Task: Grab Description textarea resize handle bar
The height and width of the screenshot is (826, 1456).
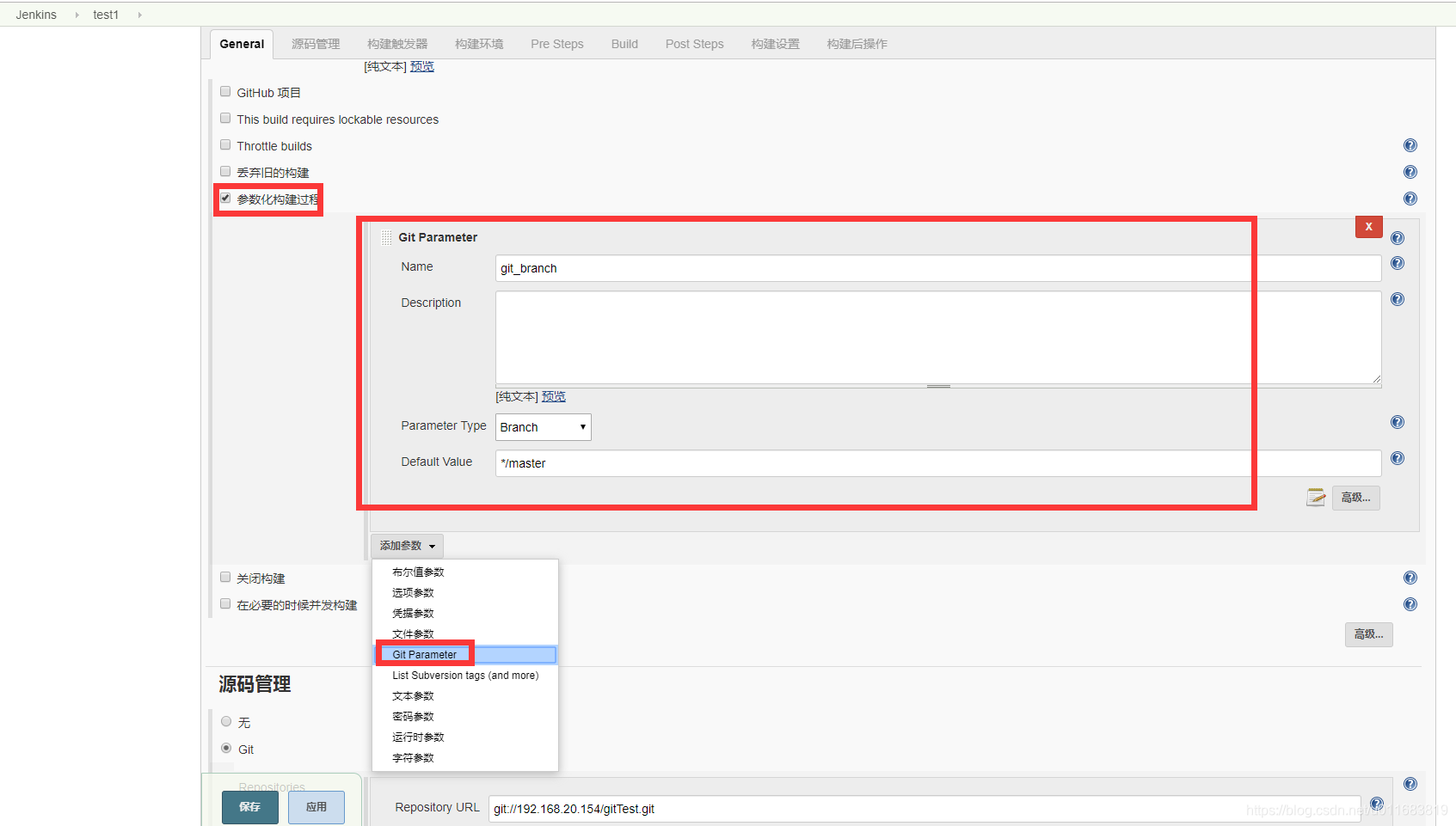Action: pos(938,387)
